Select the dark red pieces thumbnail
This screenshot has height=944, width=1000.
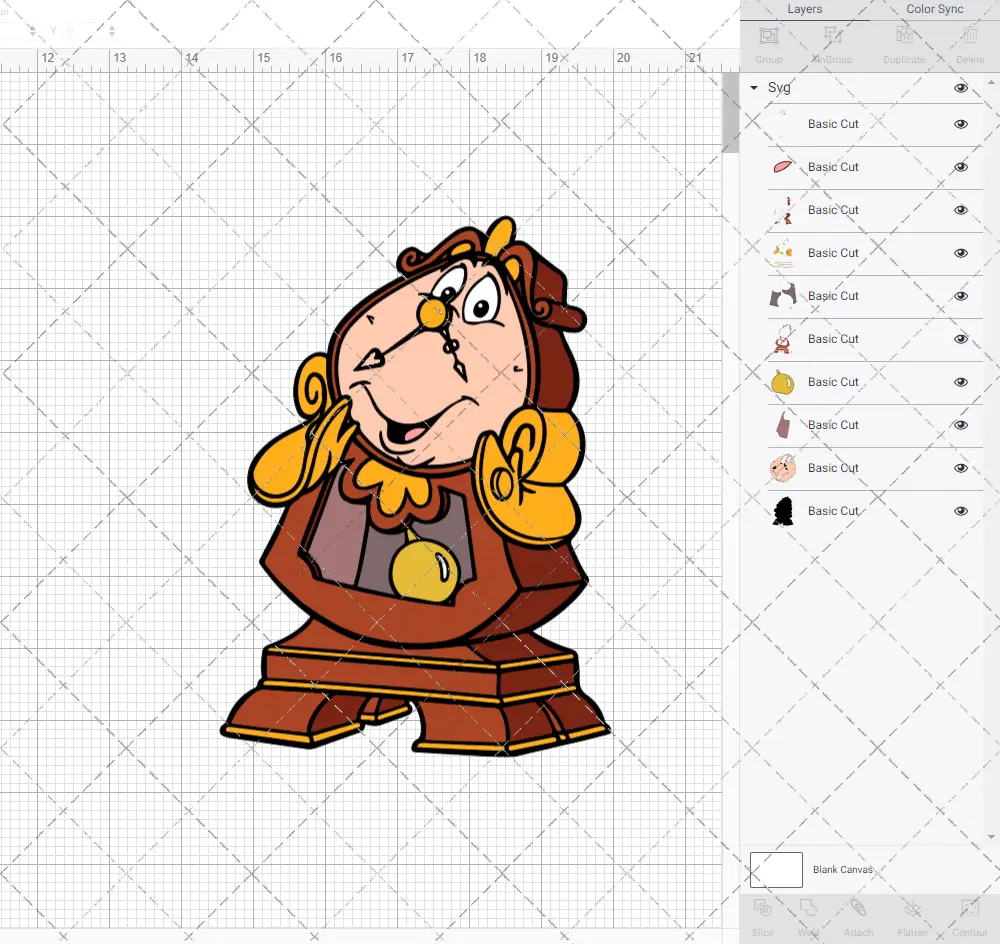(x=783, y=210)
